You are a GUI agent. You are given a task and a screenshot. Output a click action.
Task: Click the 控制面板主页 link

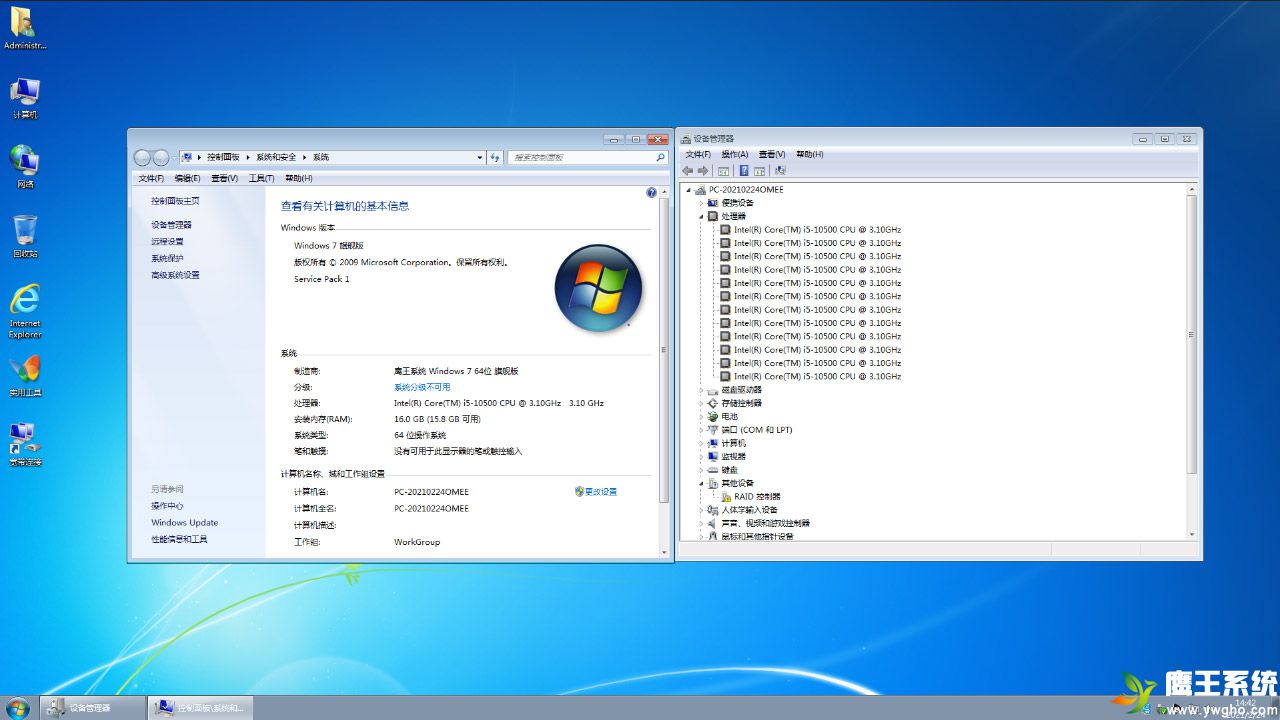pyautogui.click(x=175, y=201)
